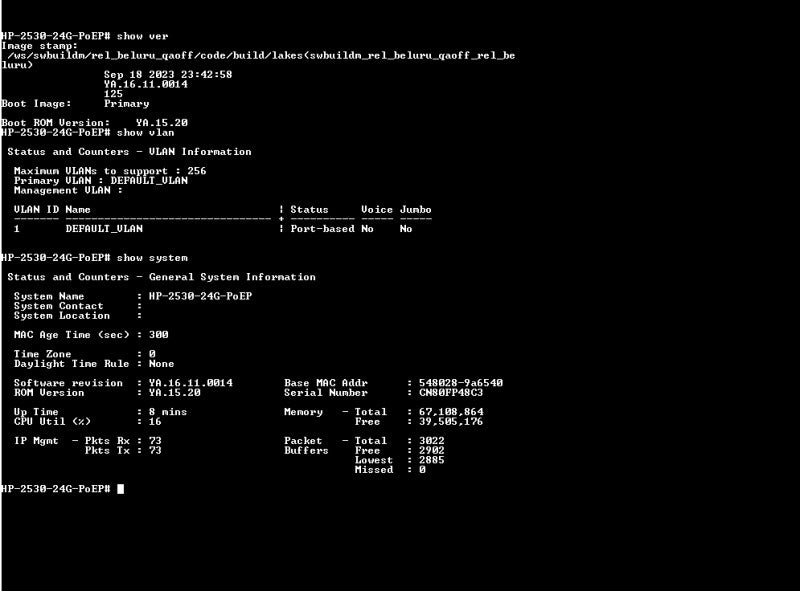Click the 'Port-based' status value
Image resolution: width=800 pixels, height=591 pixels.
tap(322, 229)
